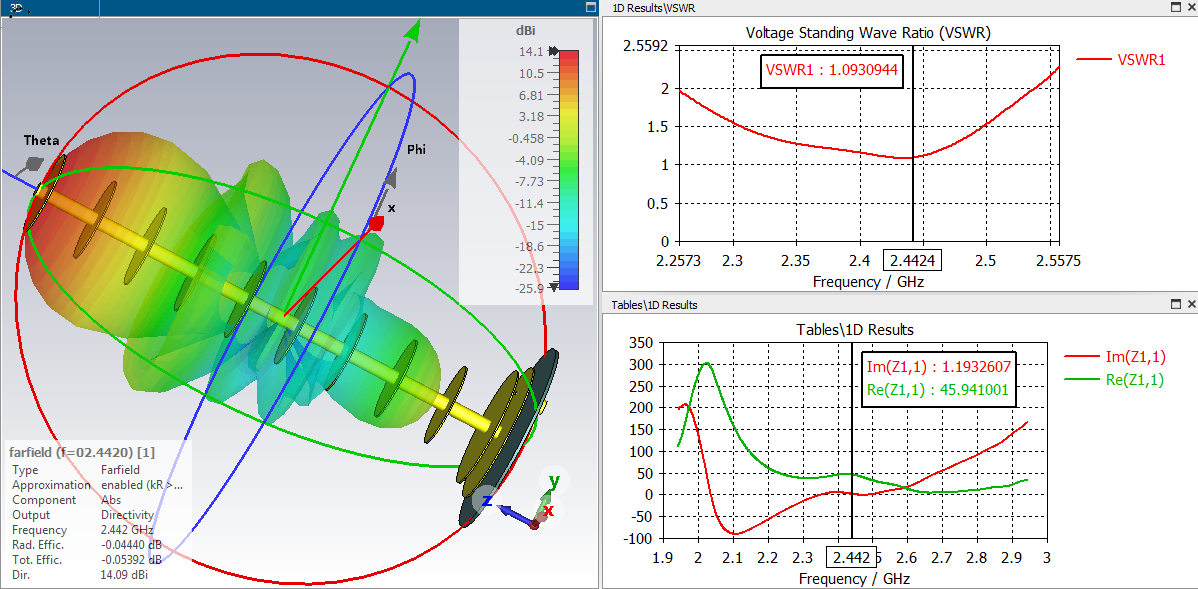Click the impedance plot vertical marker line
Screen dimensions: 1198x589
[x=852, y=439]
